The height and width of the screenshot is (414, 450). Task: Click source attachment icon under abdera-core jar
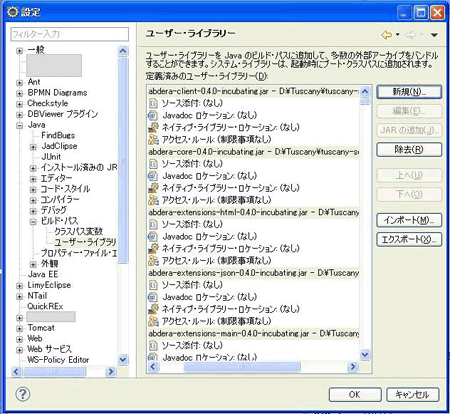pos(153,164)
